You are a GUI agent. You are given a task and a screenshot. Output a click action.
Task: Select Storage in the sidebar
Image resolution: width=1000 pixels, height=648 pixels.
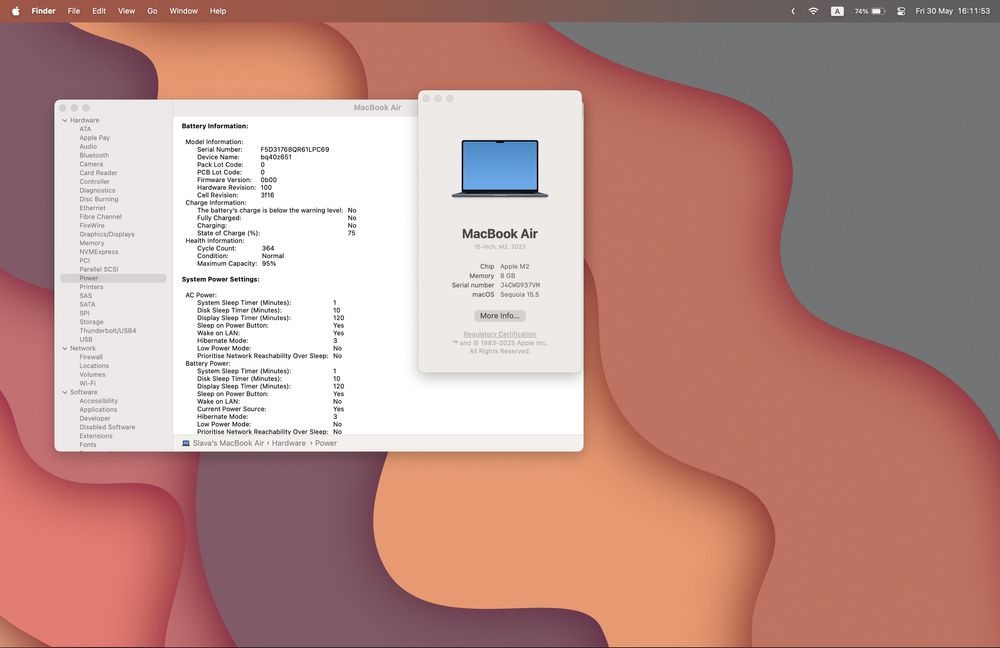pyautogui.click(x=91, y=322)
